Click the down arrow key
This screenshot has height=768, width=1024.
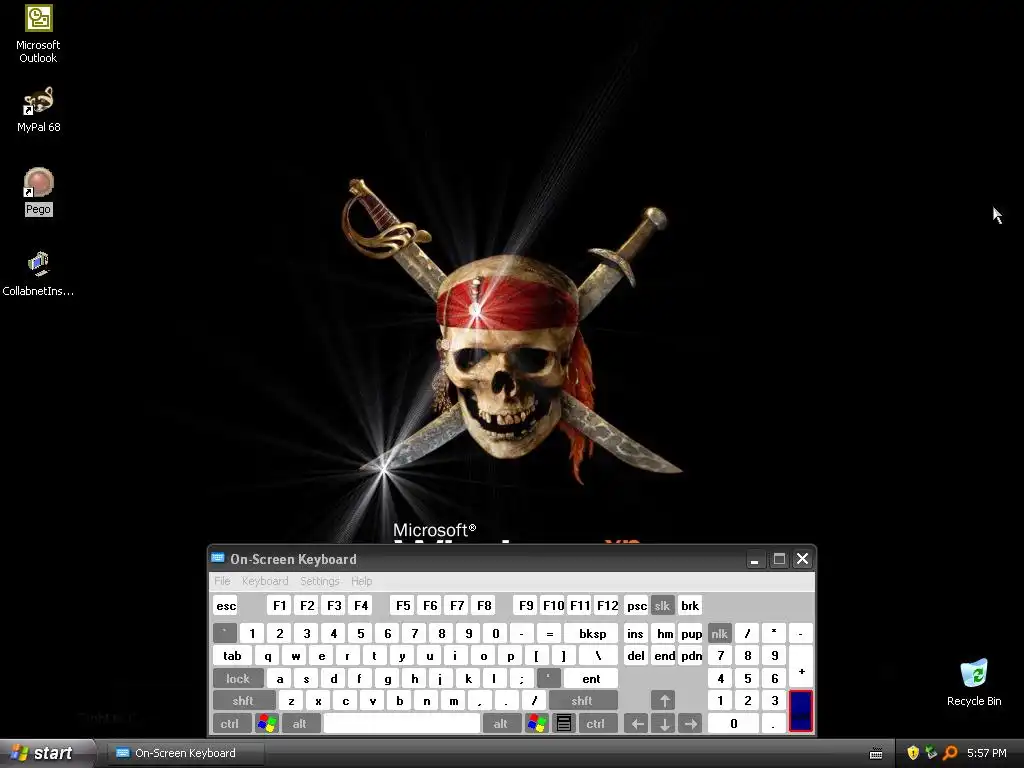pos(664,724)
